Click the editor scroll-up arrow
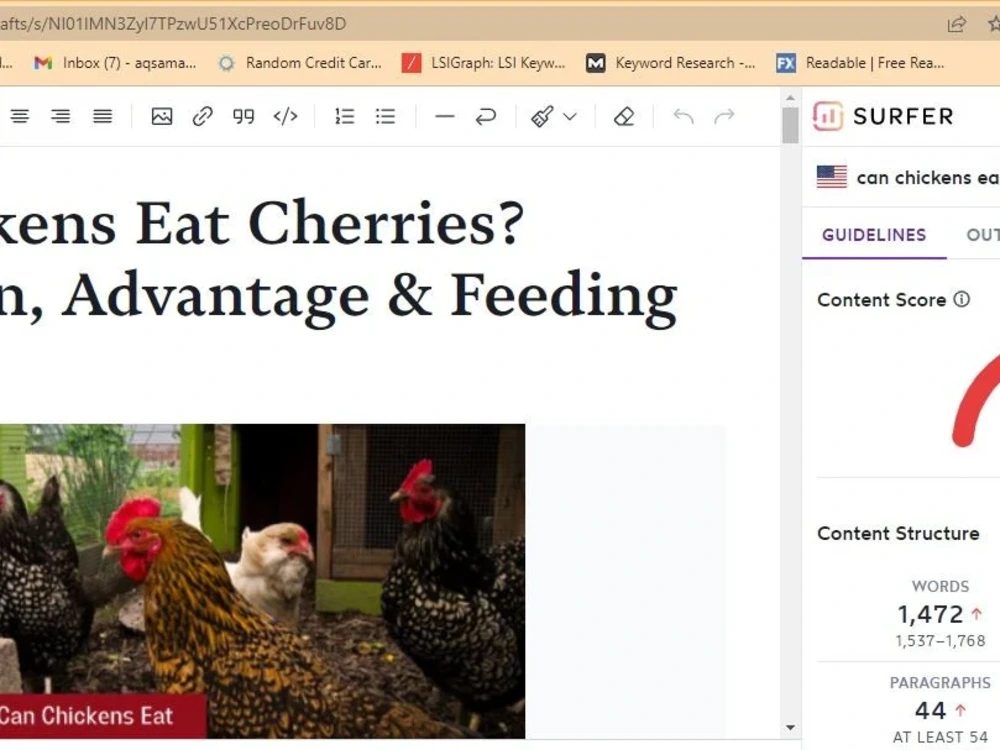Image resolution: width=1000 pixels, height=750 pixels. [x=790, y=98]
